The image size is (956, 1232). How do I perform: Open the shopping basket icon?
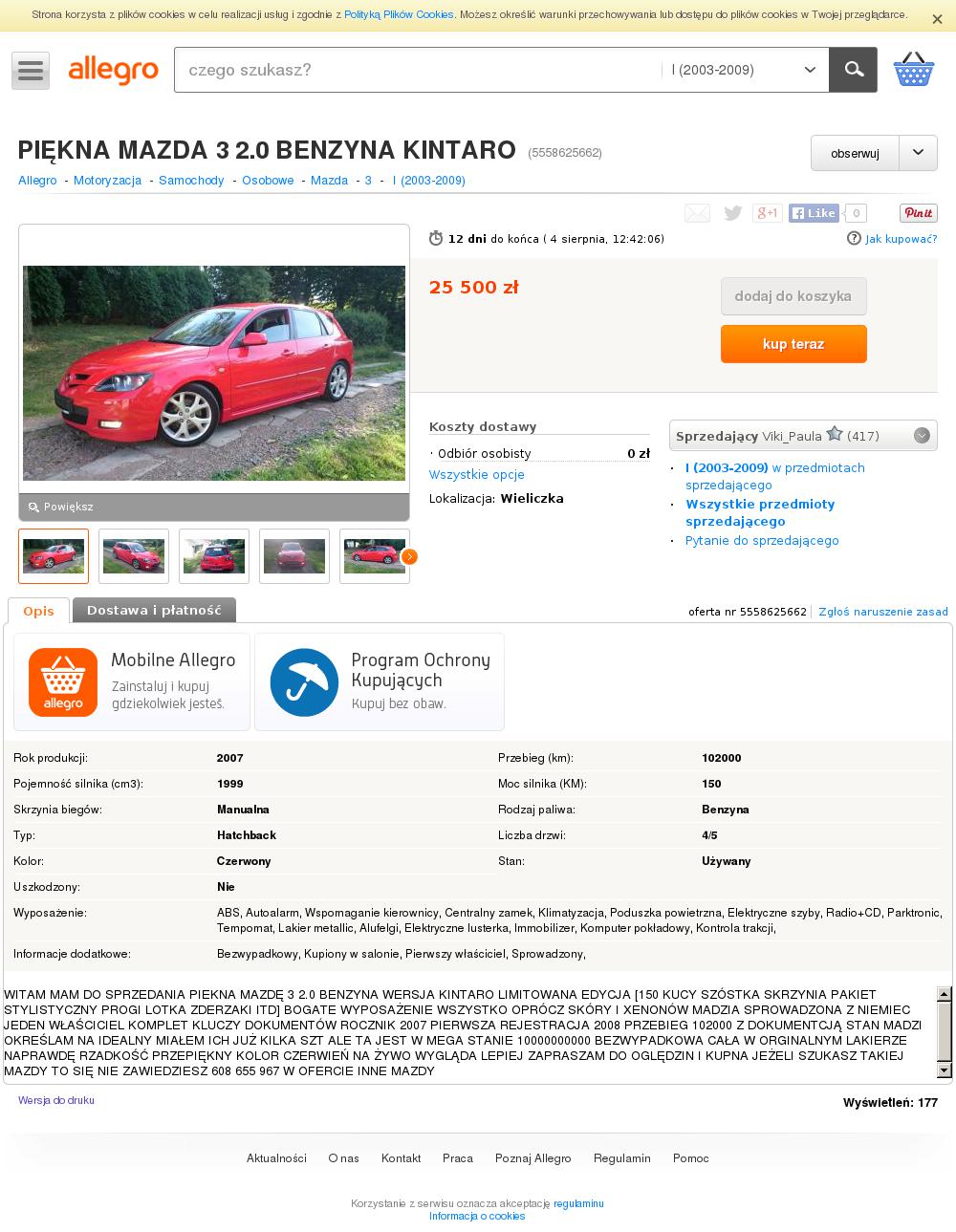913,70
